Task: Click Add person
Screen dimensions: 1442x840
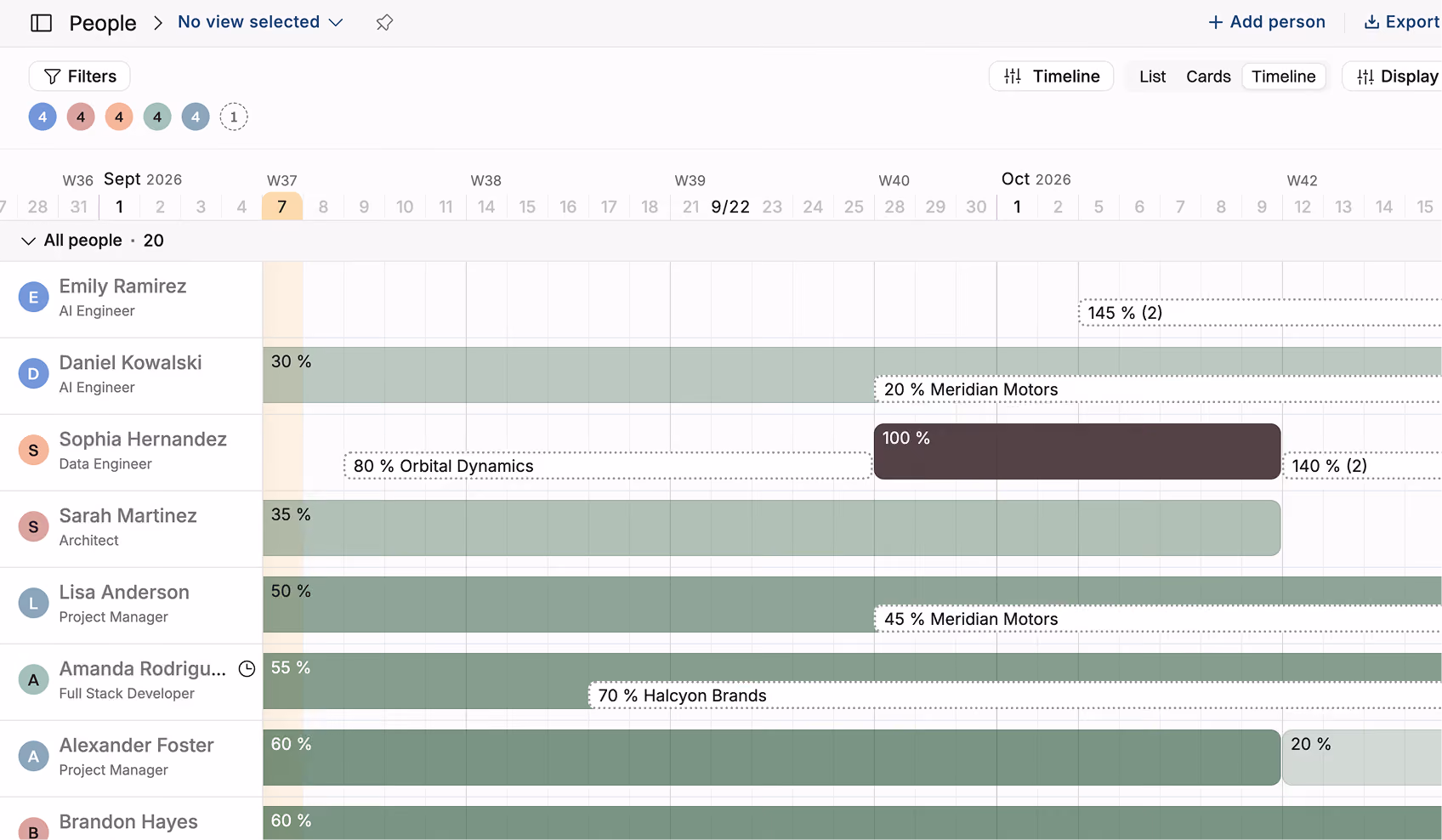Action: (1267, 22)
